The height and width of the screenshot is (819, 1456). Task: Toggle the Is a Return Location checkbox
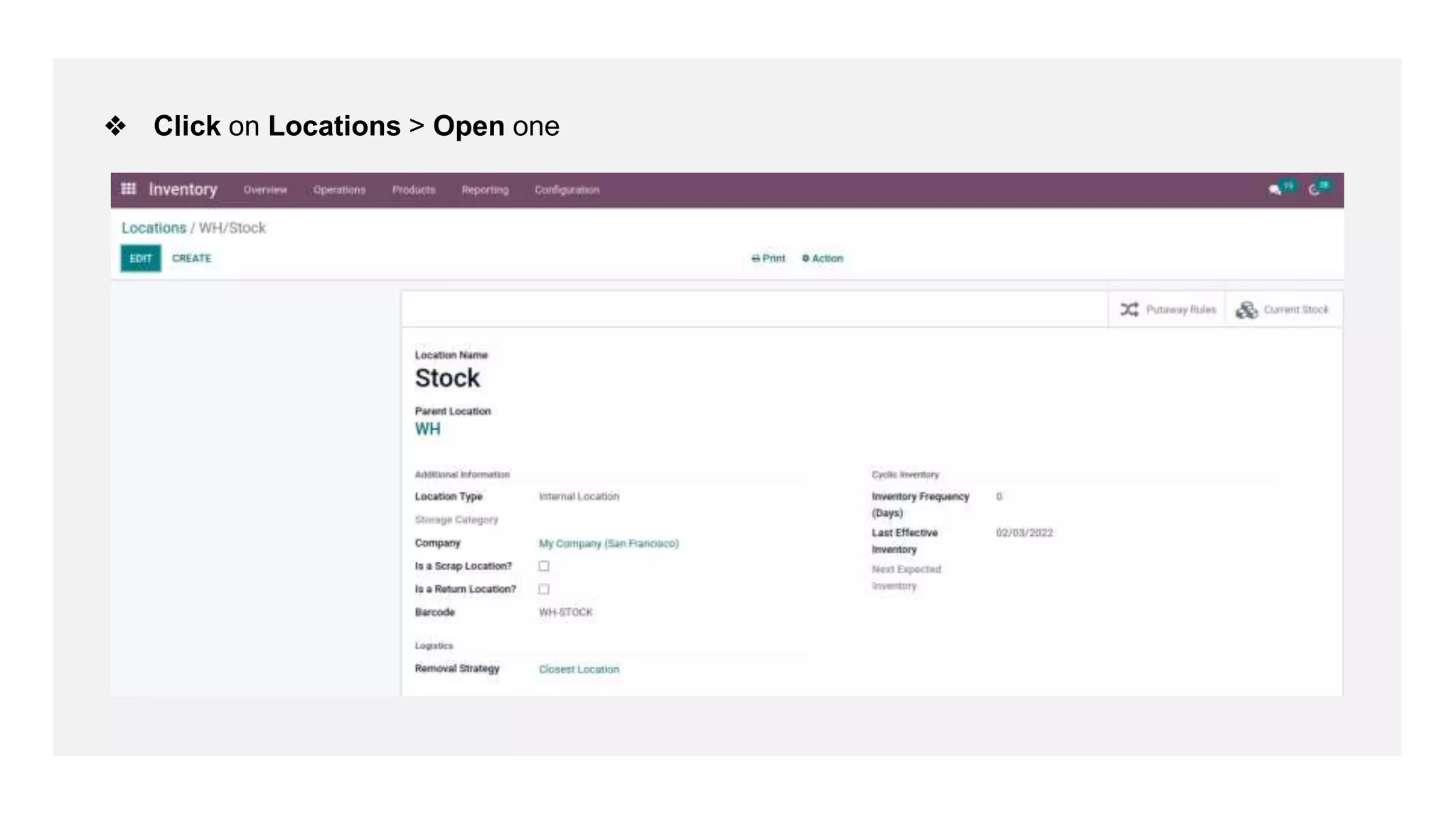coord(544,589)
